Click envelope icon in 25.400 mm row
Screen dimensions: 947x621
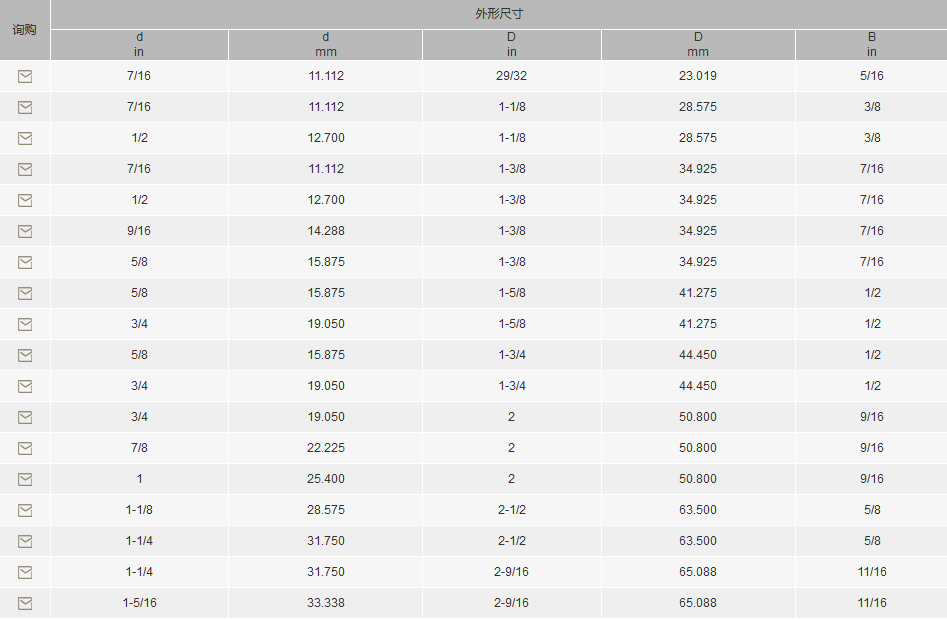[x=25, y=479]
